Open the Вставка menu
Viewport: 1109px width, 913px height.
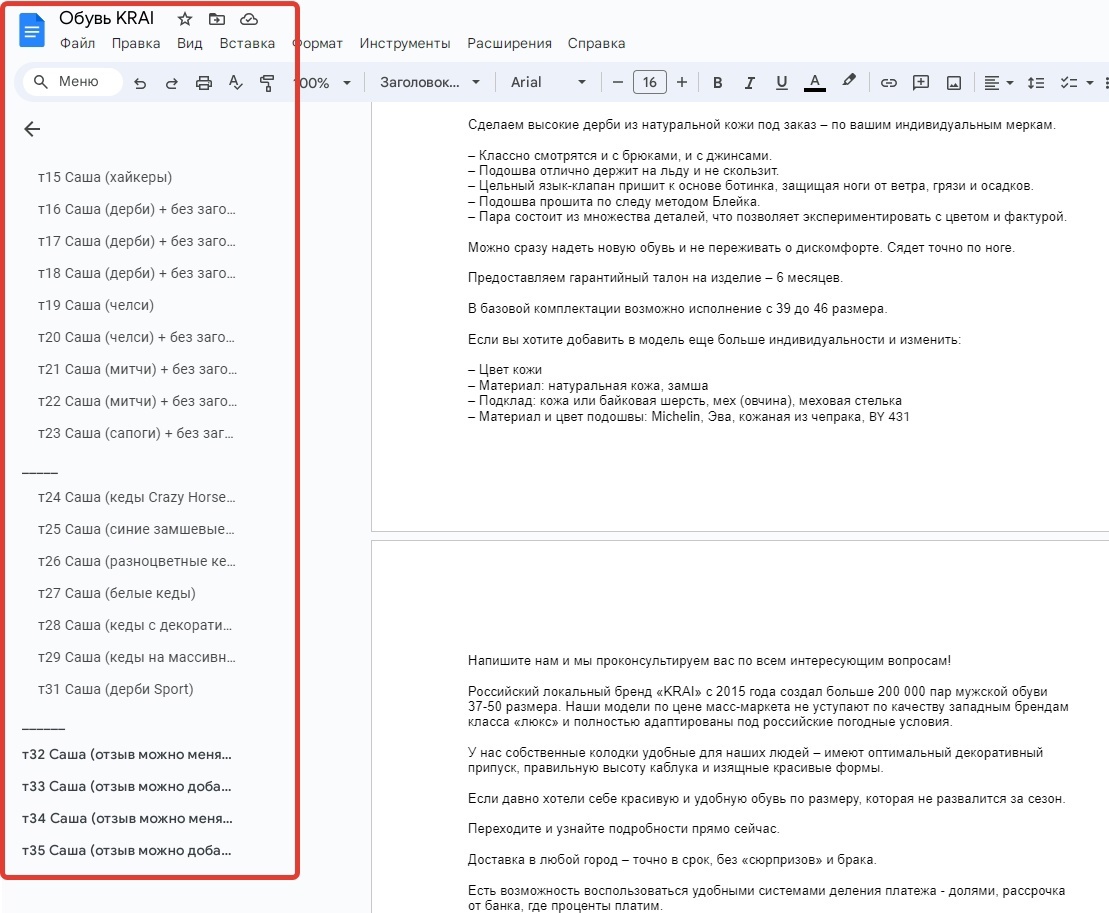[247, 43]
